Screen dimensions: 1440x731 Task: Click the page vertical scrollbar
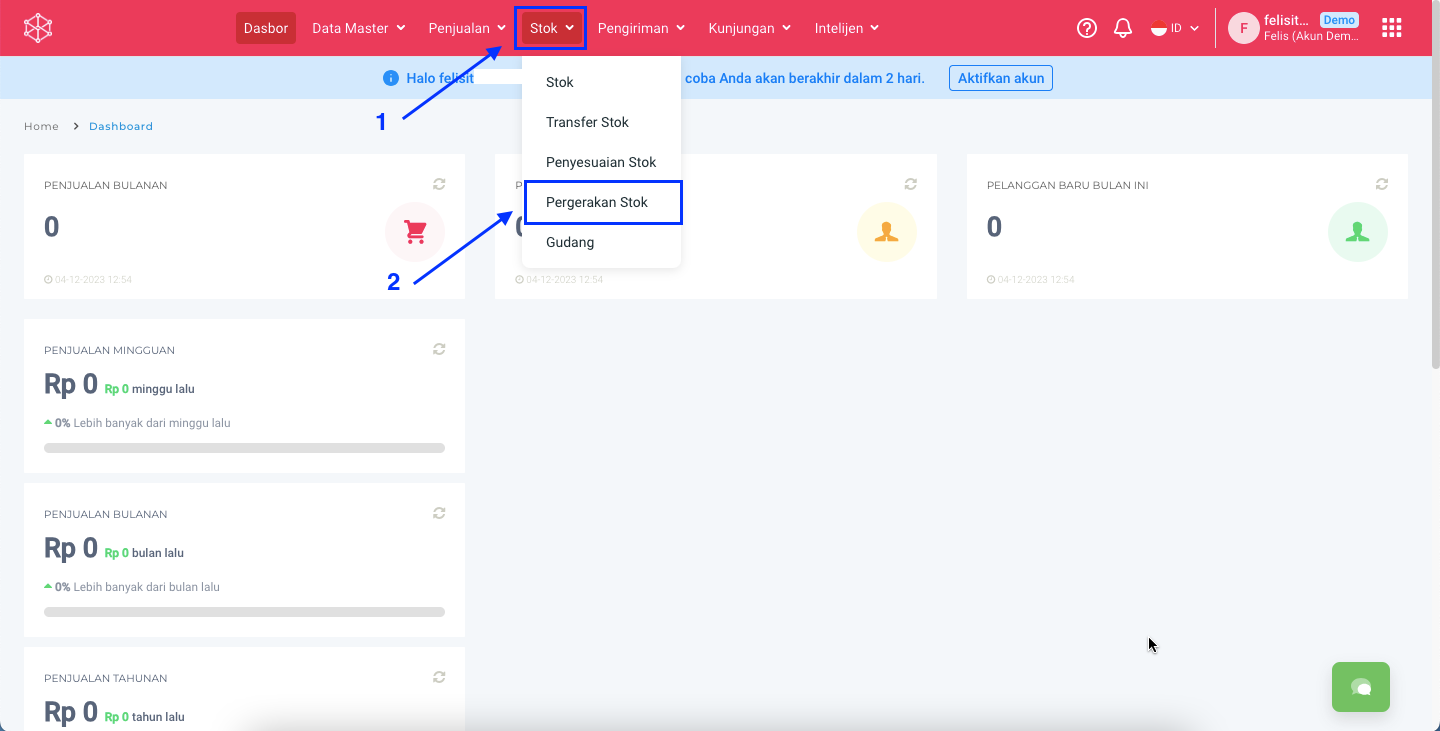tap(1435, 200)
